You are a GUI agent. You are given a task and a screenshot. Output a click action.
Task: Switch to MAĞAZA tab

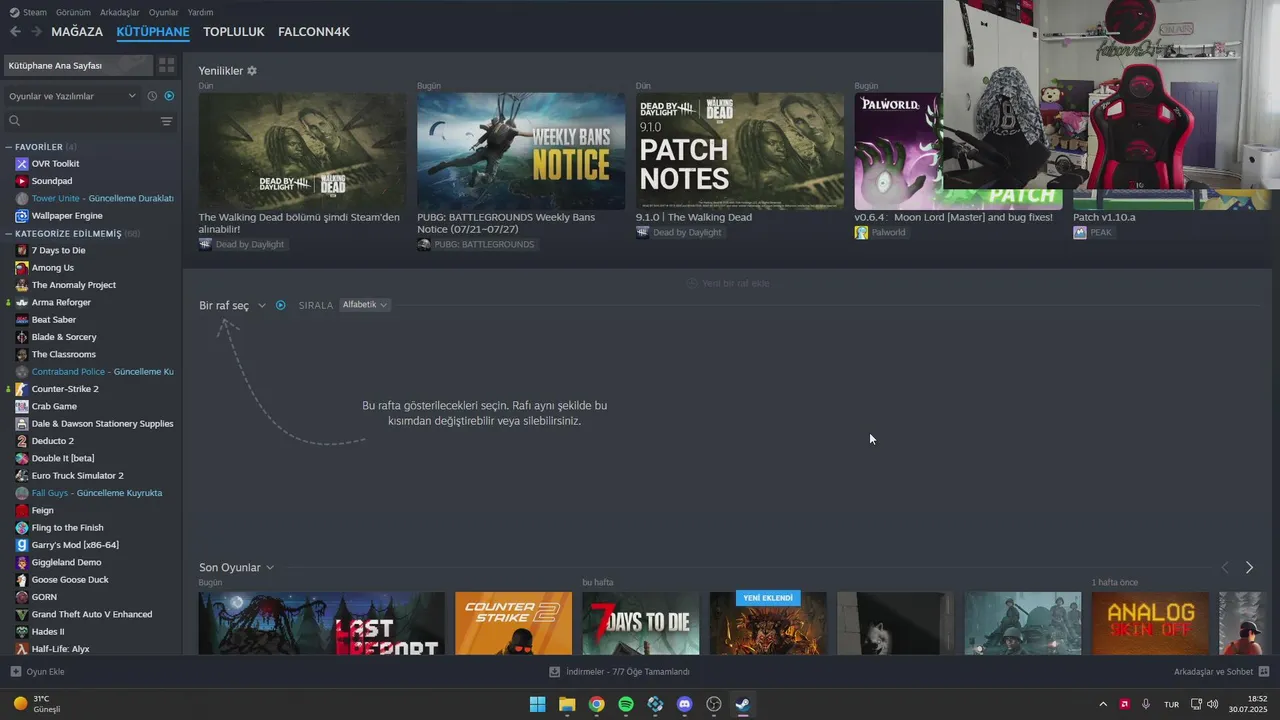pos(77,32)
